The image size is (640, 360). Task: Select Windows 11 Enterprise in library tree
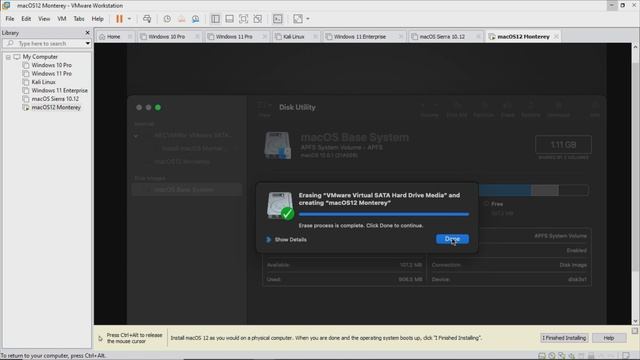(60, 91)
